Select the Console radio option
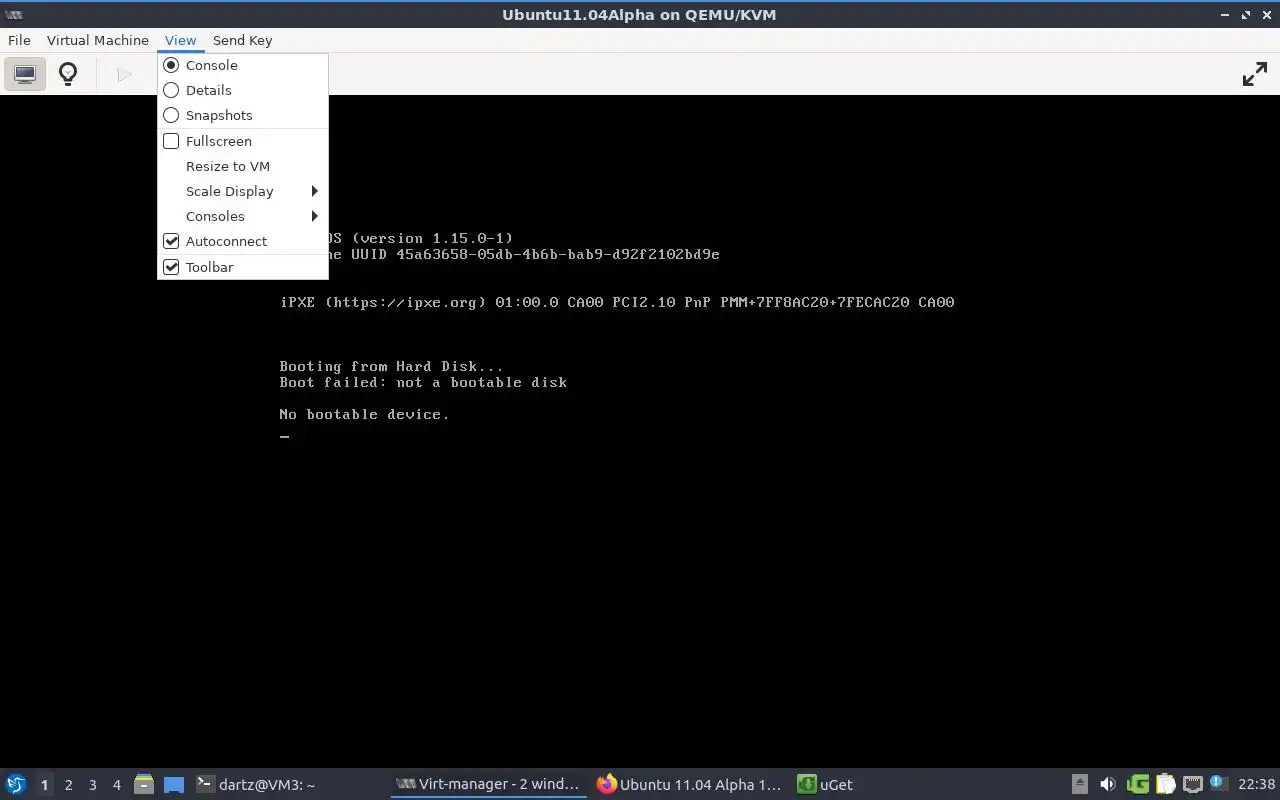This screenshot has height=800, width=1280. [243, 65]
